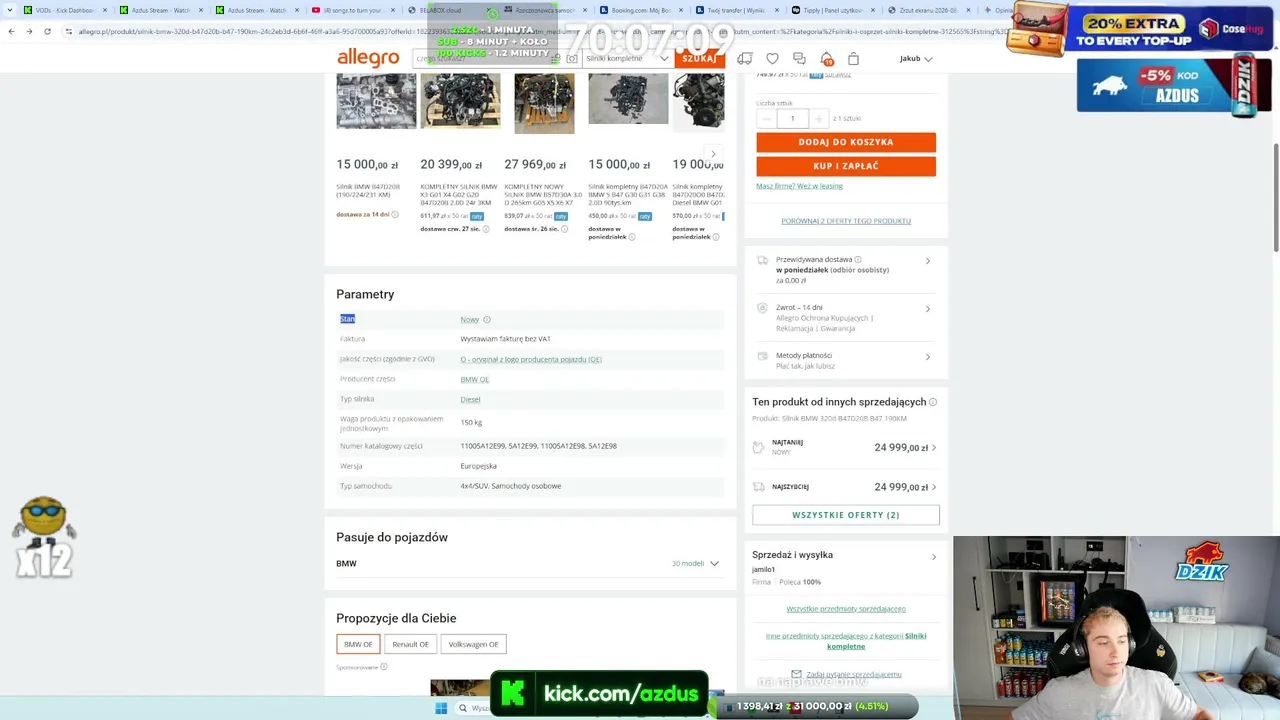Click the browser back arrow

pos(11,31)
